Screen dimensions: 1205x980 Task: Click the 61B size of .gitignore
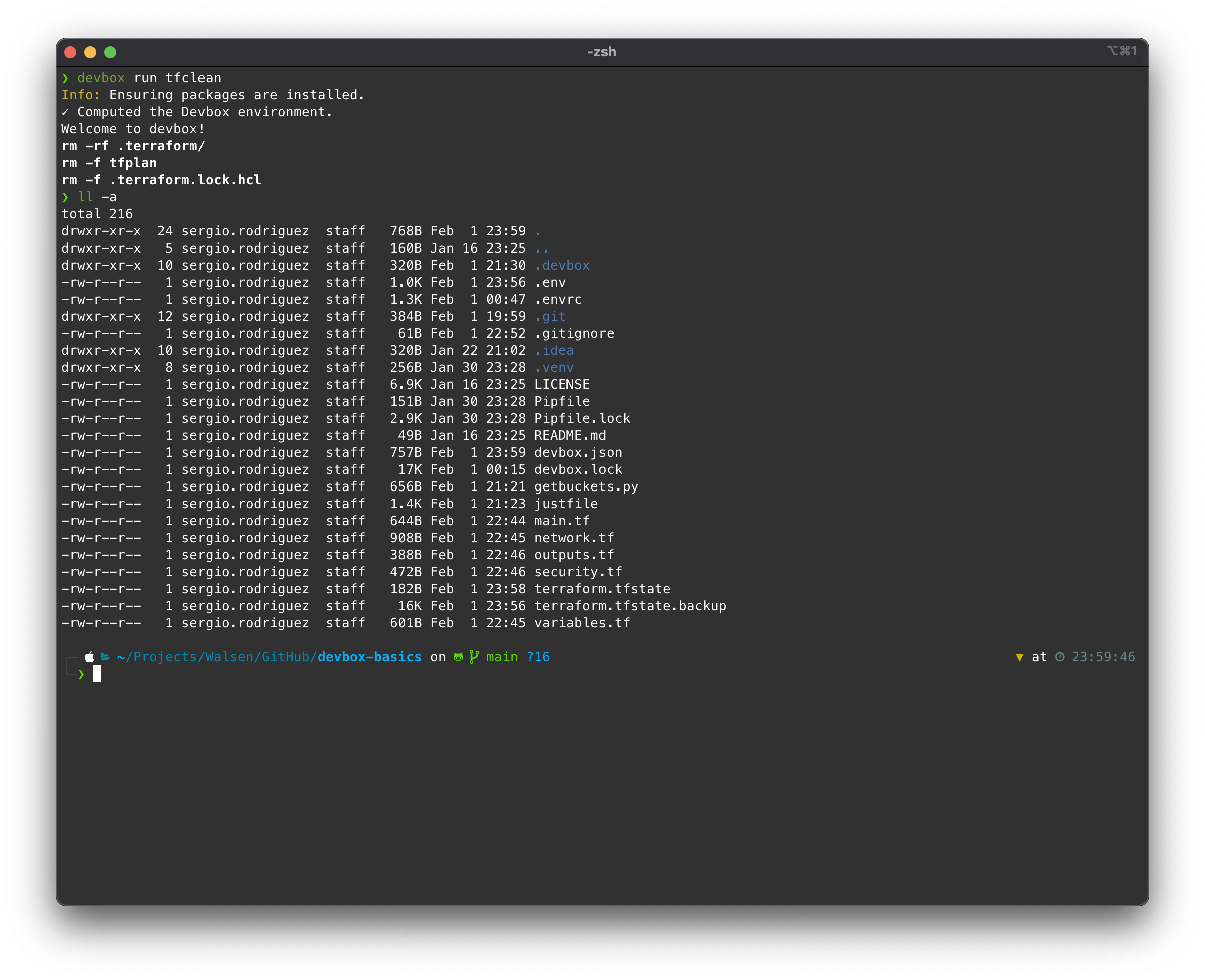click(410, 333)
